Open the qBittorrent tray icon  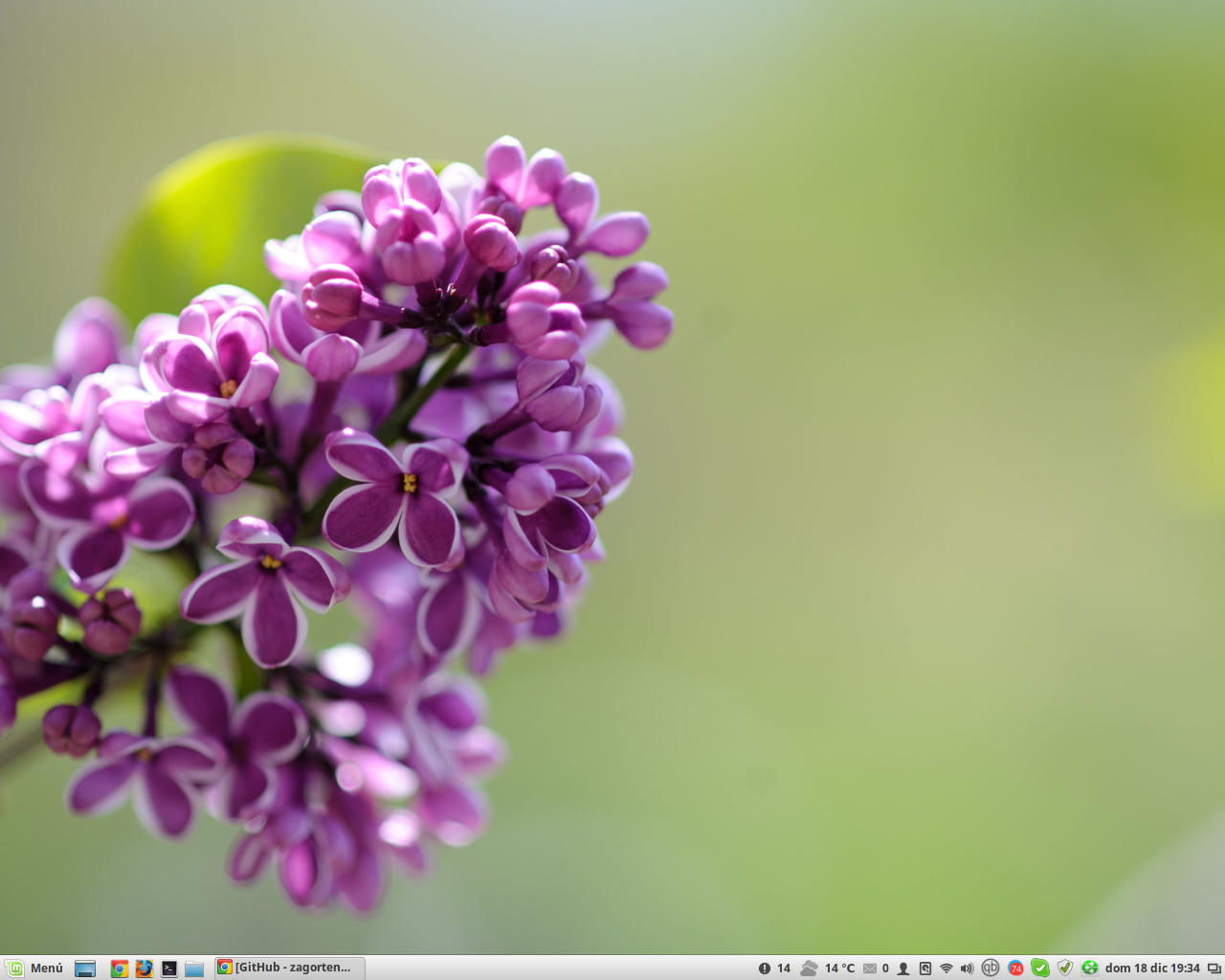point(991,968)
